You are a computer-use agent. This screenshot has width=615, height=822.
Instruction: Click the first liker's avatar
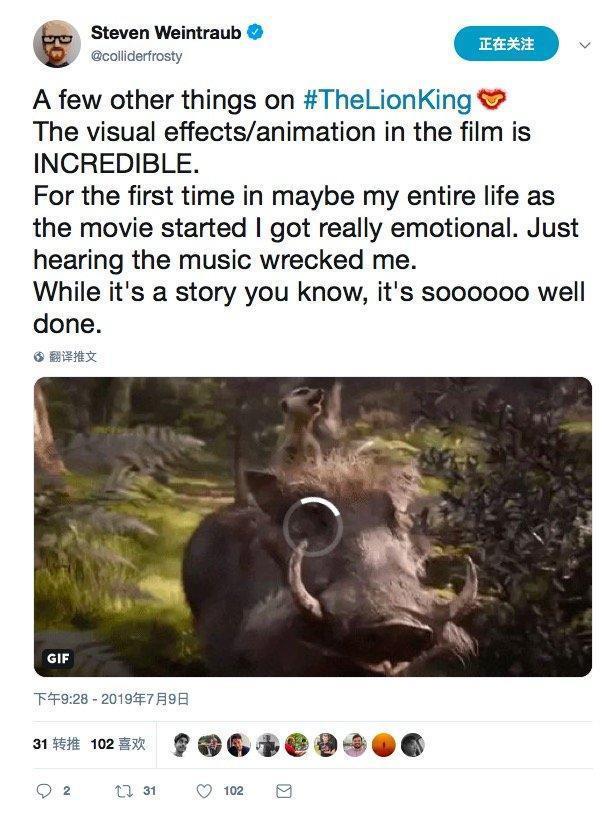pos(180,745)
